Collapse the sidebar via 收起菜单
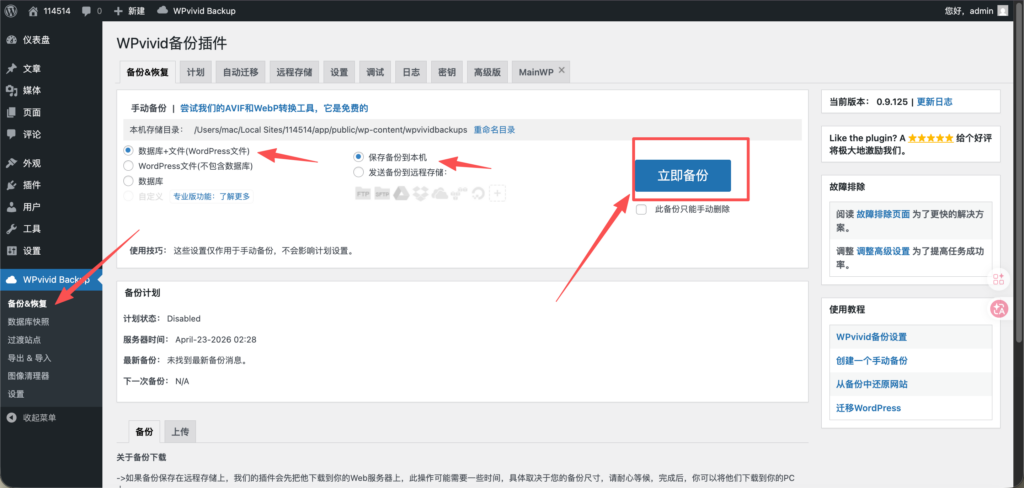Image resolution: width=1024 pixels, height=488 pixels. [51, 417]
